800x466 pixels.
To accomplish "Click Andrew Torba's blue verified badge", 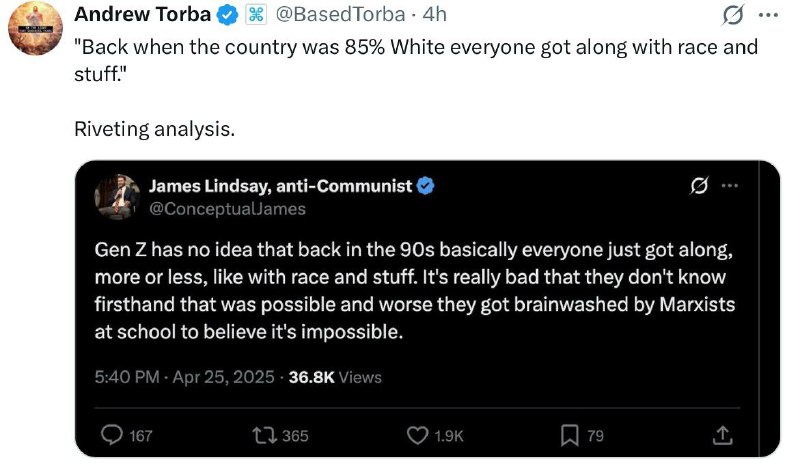I will [228, 15].
